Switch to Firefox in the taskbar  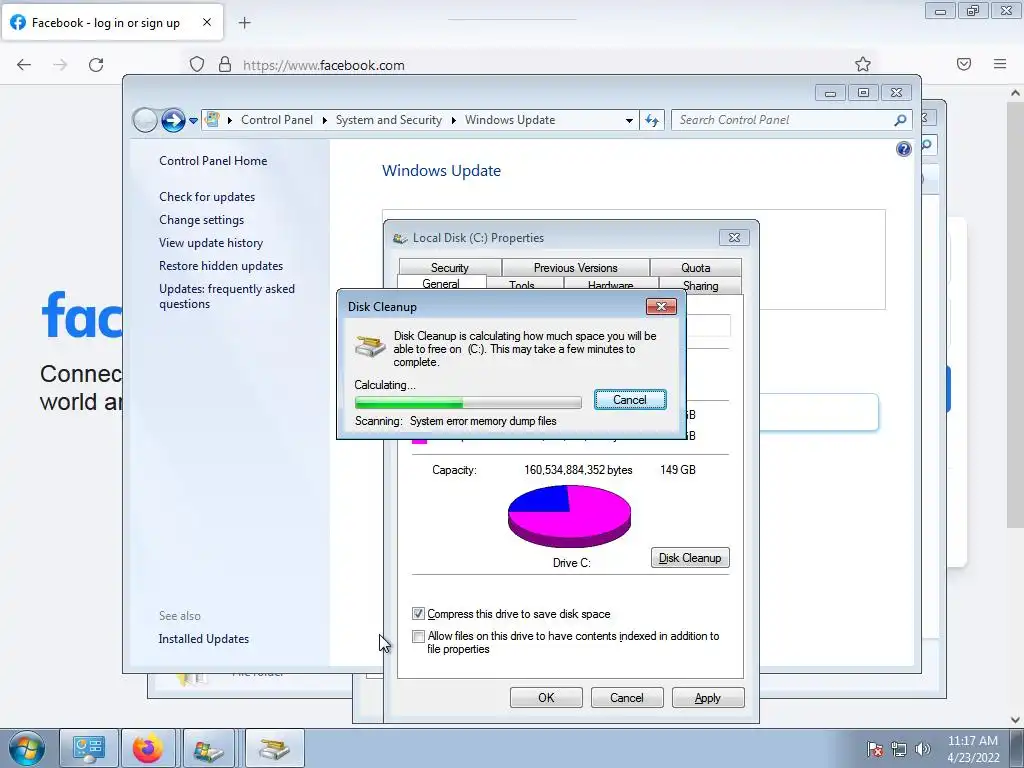(x=148, y=748)
